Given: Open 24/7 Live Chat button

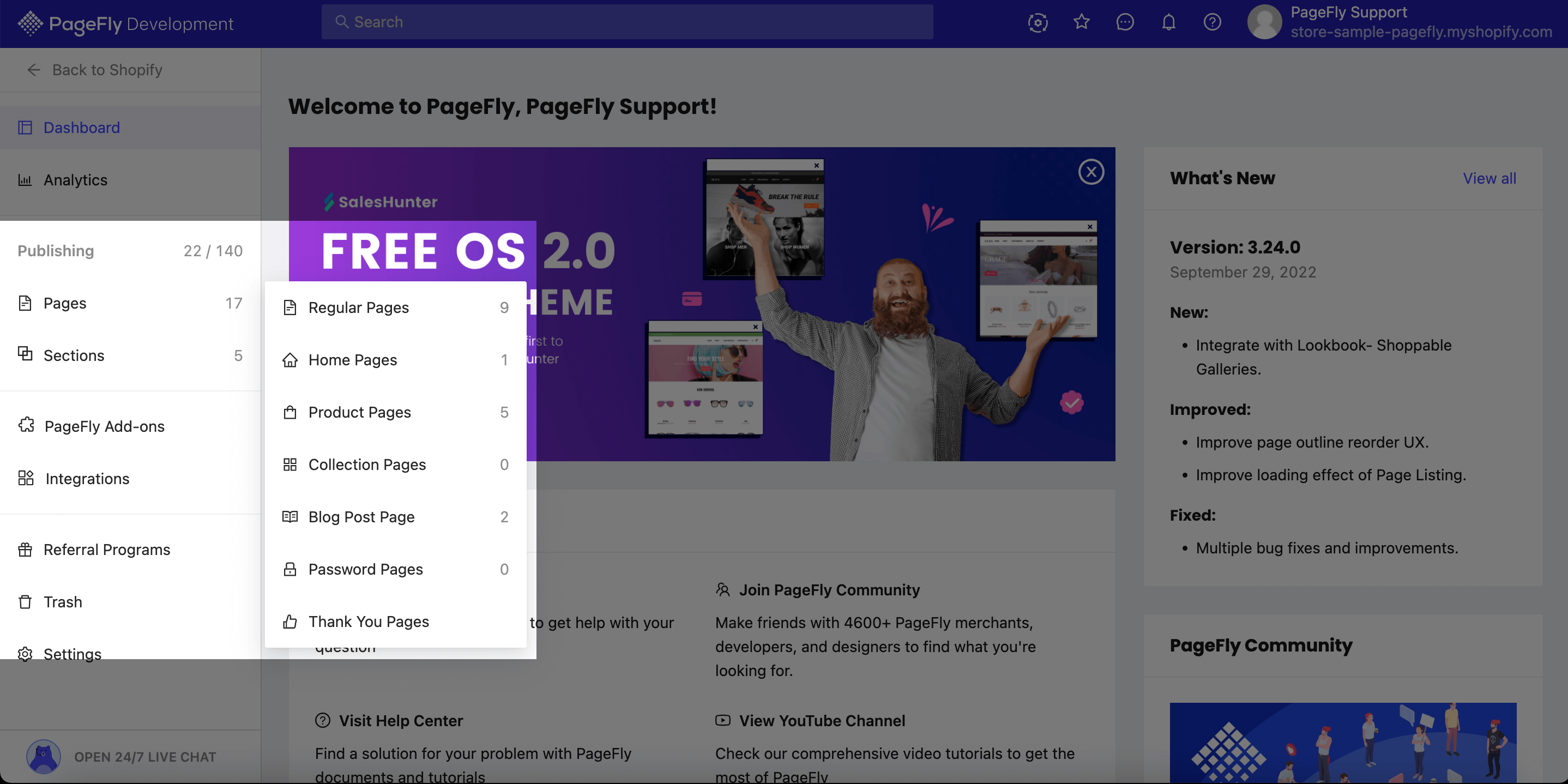Looking at the screenshot, I should (x=130, y=757).
